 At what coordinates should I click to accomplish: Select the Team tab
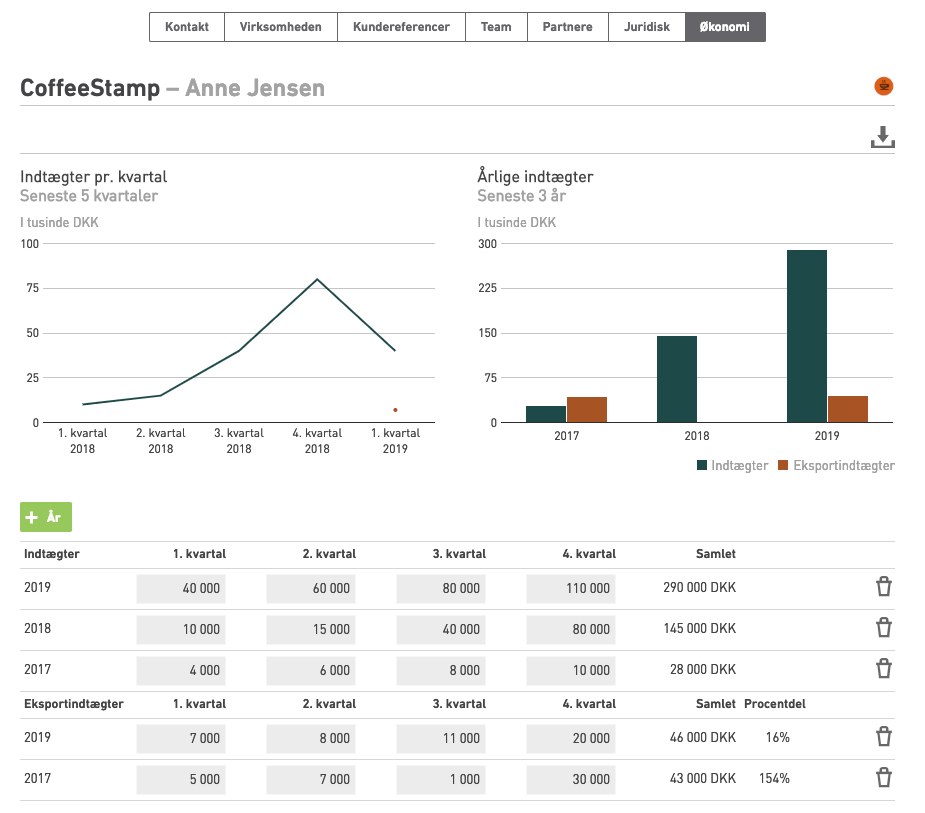496,27
